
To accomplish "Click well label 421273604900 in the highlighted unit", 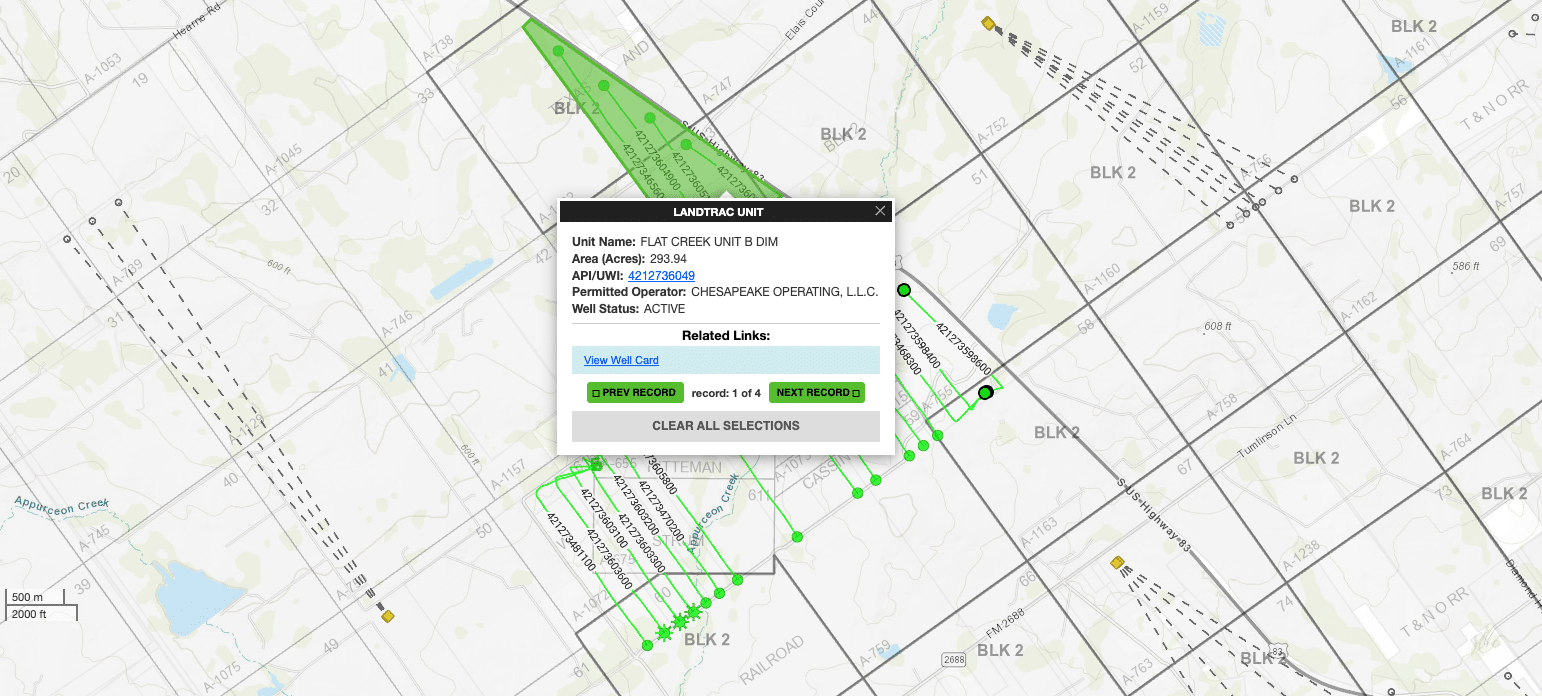I will 658,160.
